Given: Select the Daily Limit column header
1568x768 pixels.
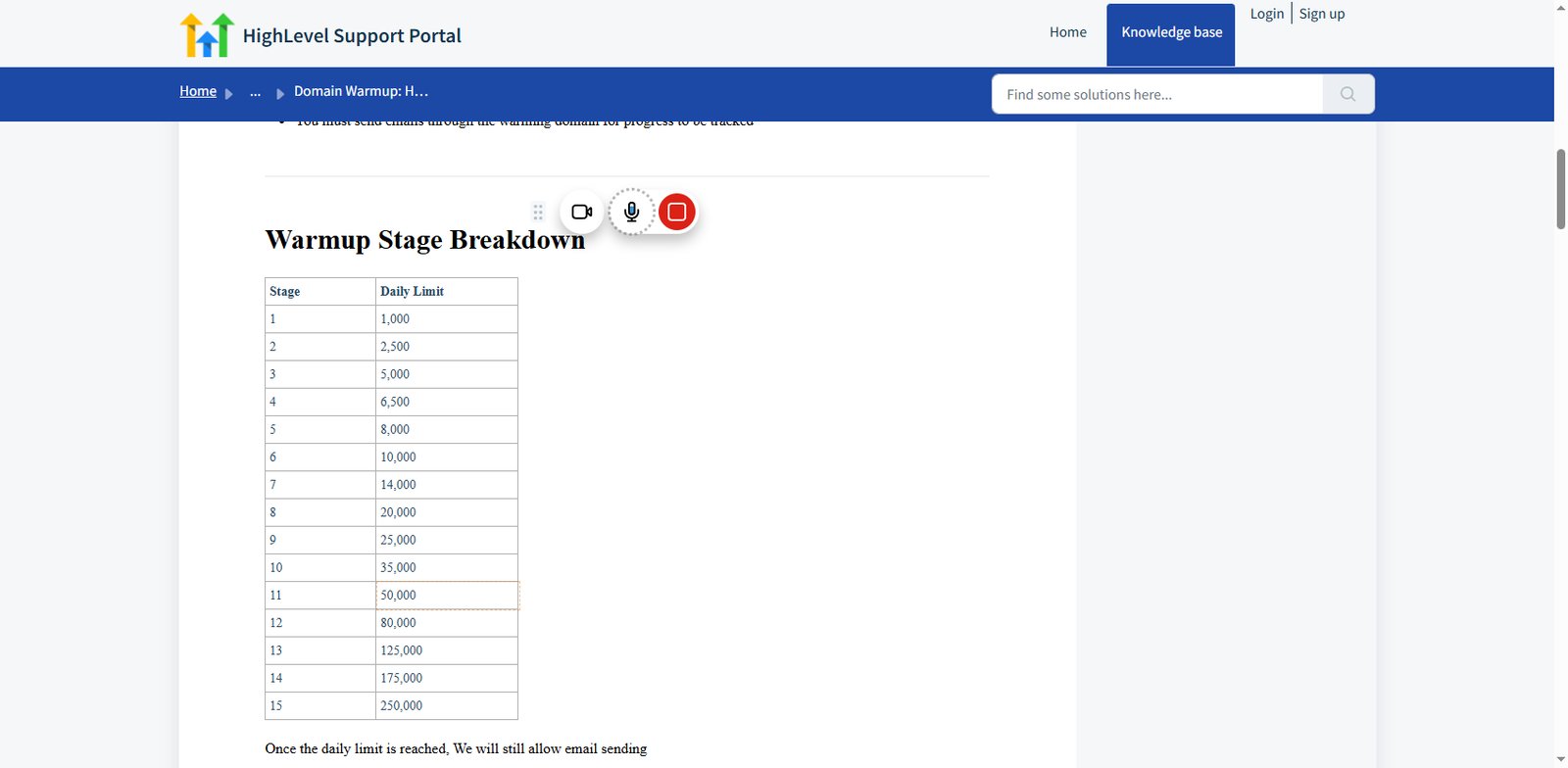Looking at the screenshot, I should coord(447,292).
